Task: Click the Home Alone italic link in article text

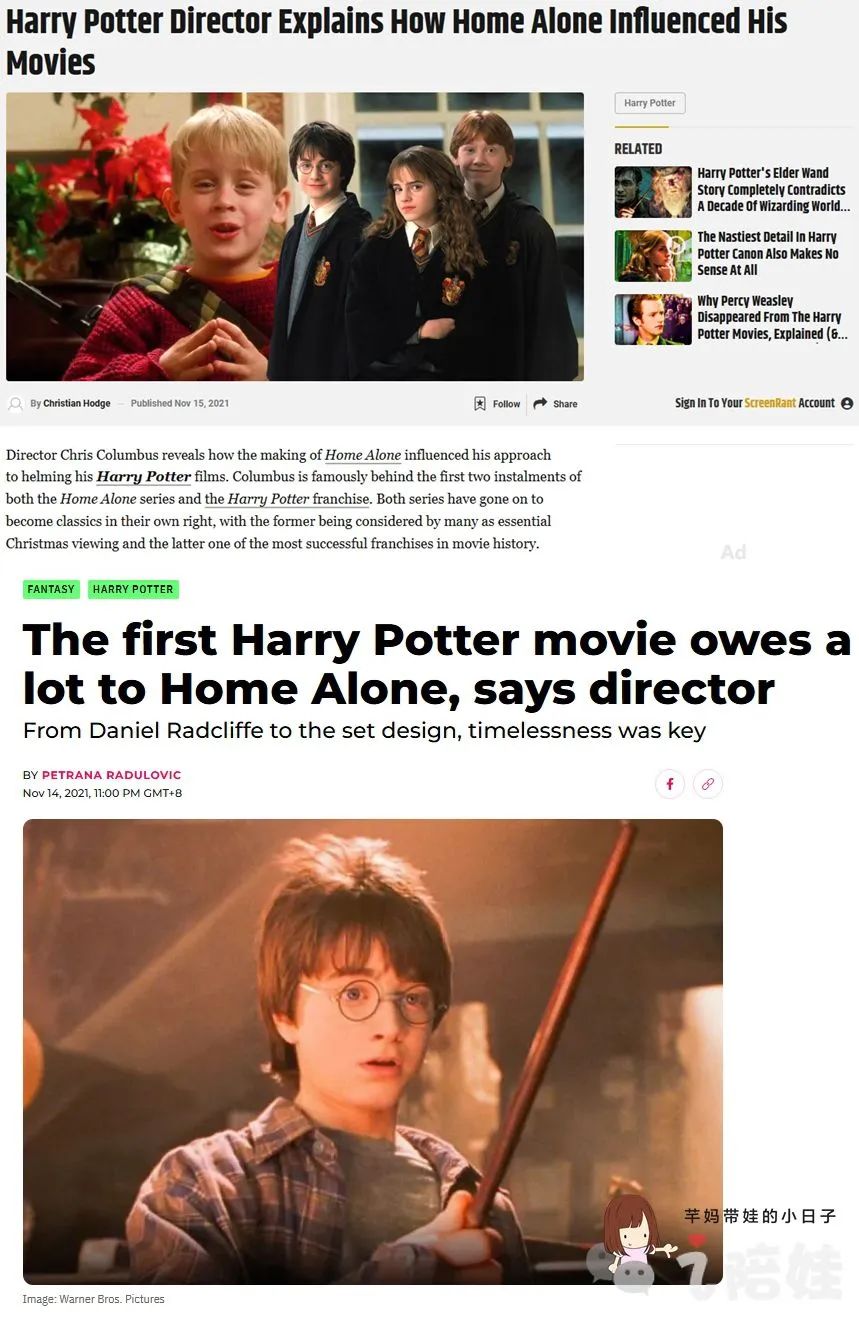Action: point(363,455)
